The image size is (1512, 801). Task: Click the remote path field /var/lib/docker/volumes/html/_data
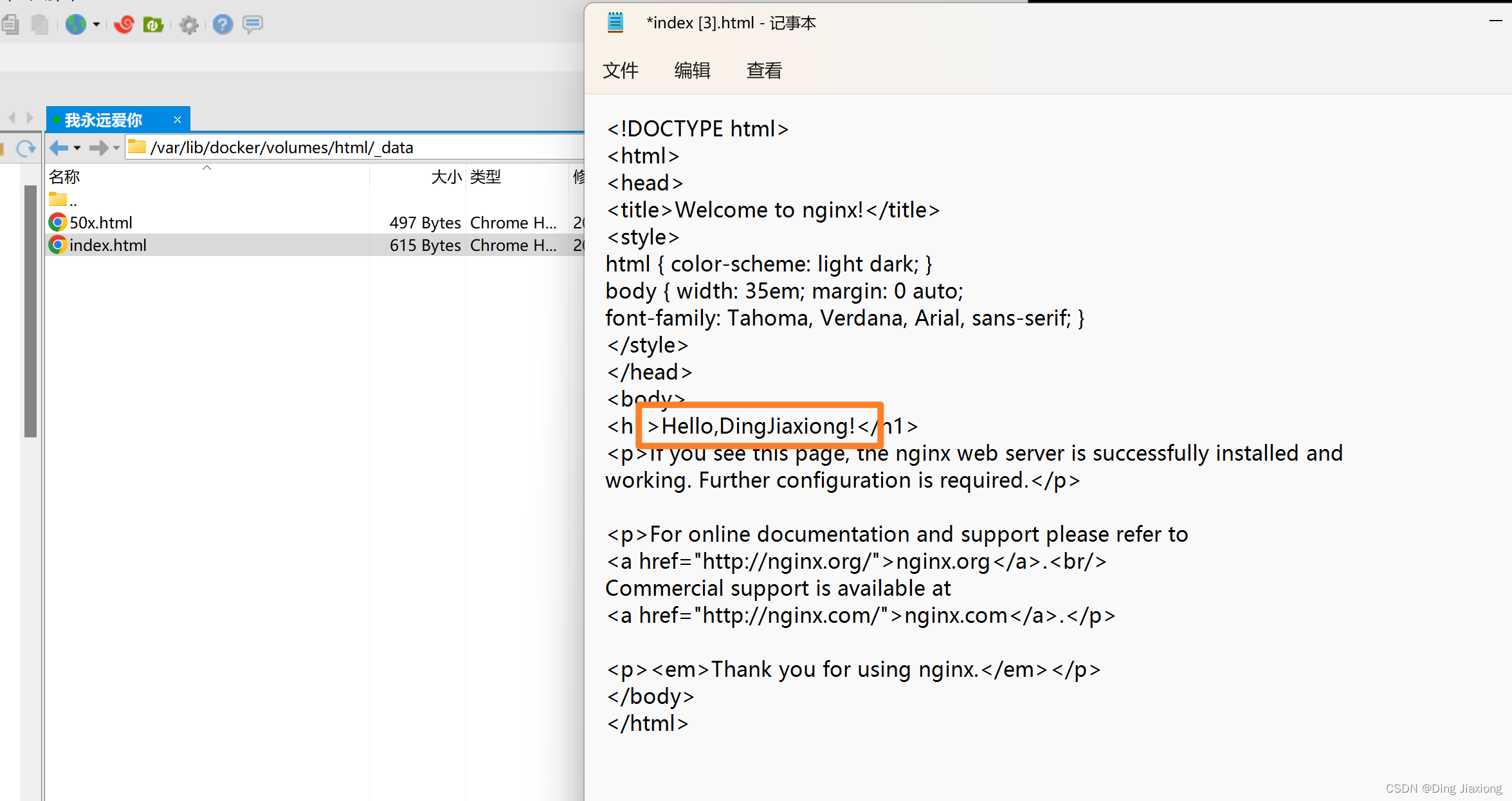point(355,147)
